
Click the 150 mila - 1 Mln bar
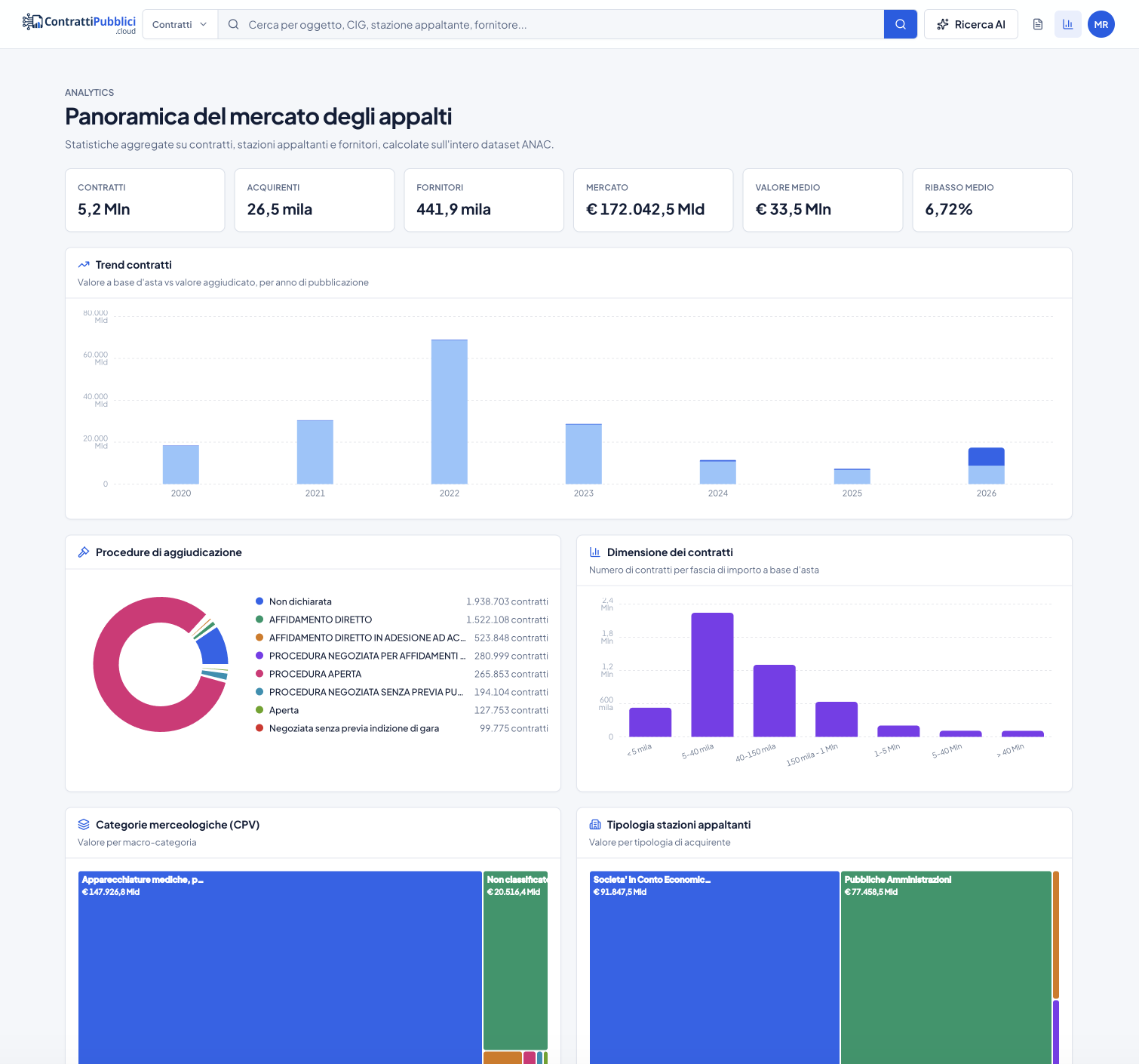837,719
